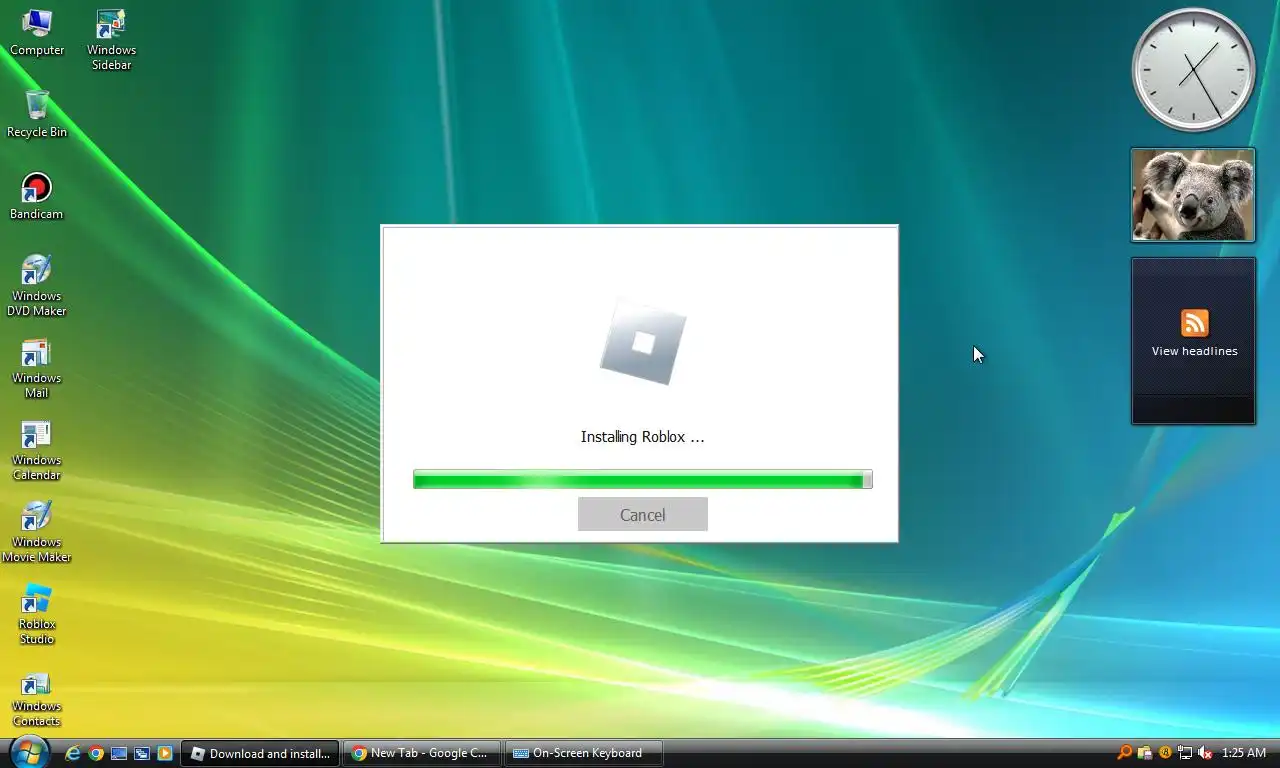Viewport: 1280px width, 768px height.
Task: Click Show Desktop in Quick Launch
Action: click(x=119, y=753)
